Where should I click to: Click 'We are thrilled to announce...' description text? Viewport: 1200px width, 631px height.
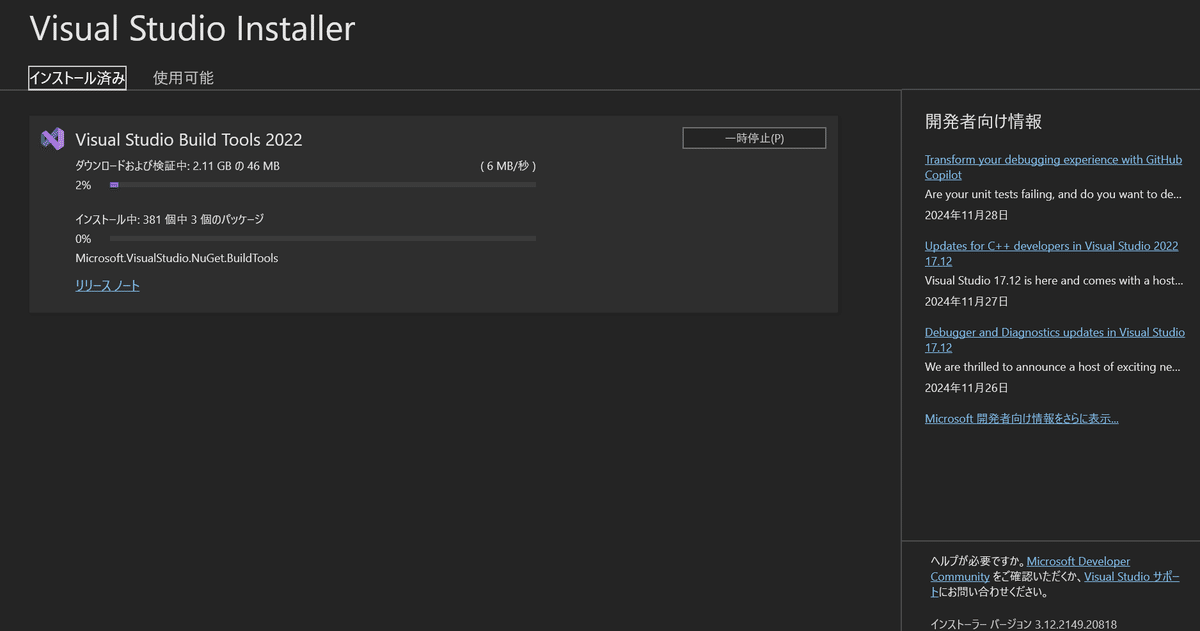coord(1053,367)
